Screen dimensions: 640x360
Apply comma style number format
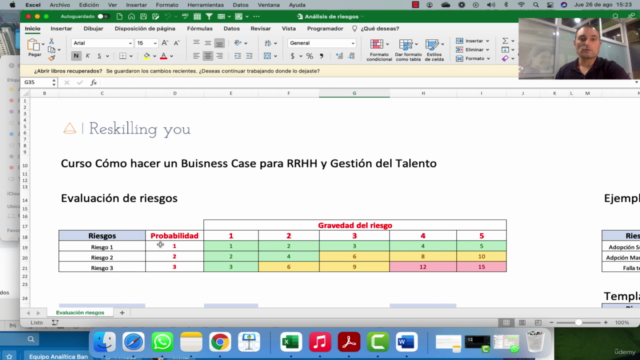(322, 56)
